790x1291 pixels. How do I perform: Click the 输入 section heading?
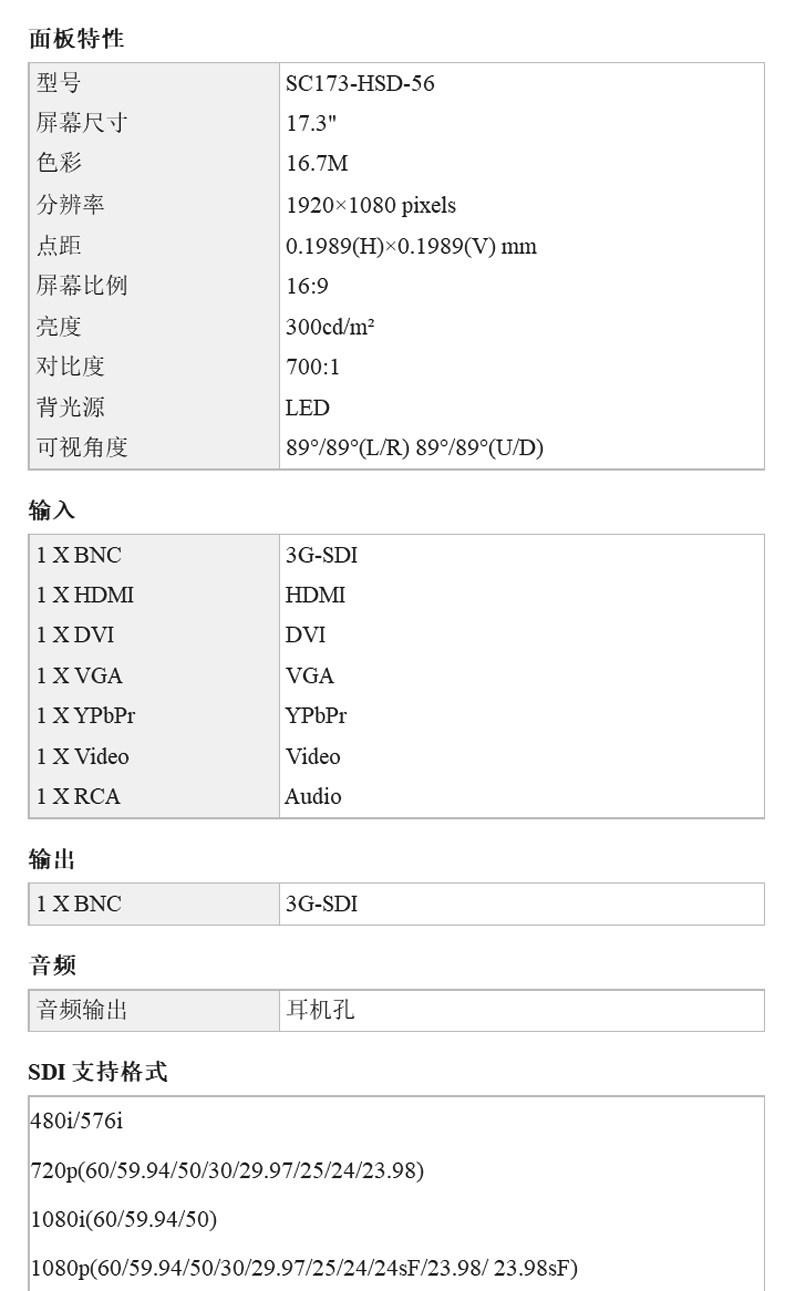tap(52, 510)
